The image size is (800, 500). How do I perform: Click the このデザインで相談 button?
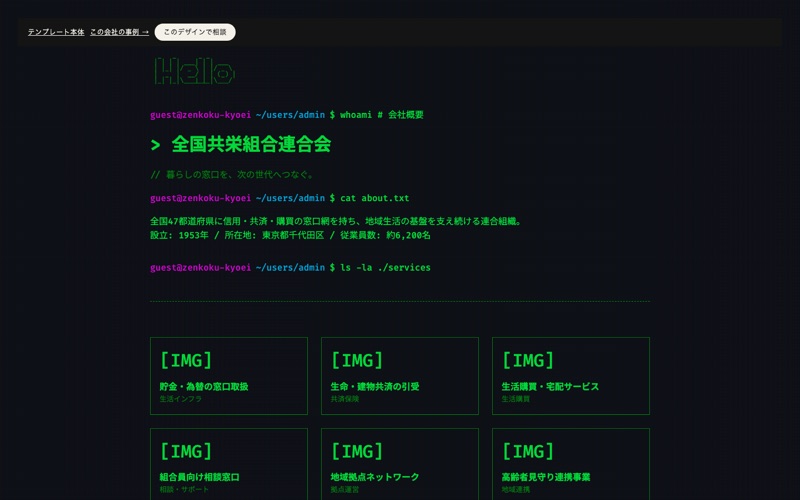[x=195, y=32]
